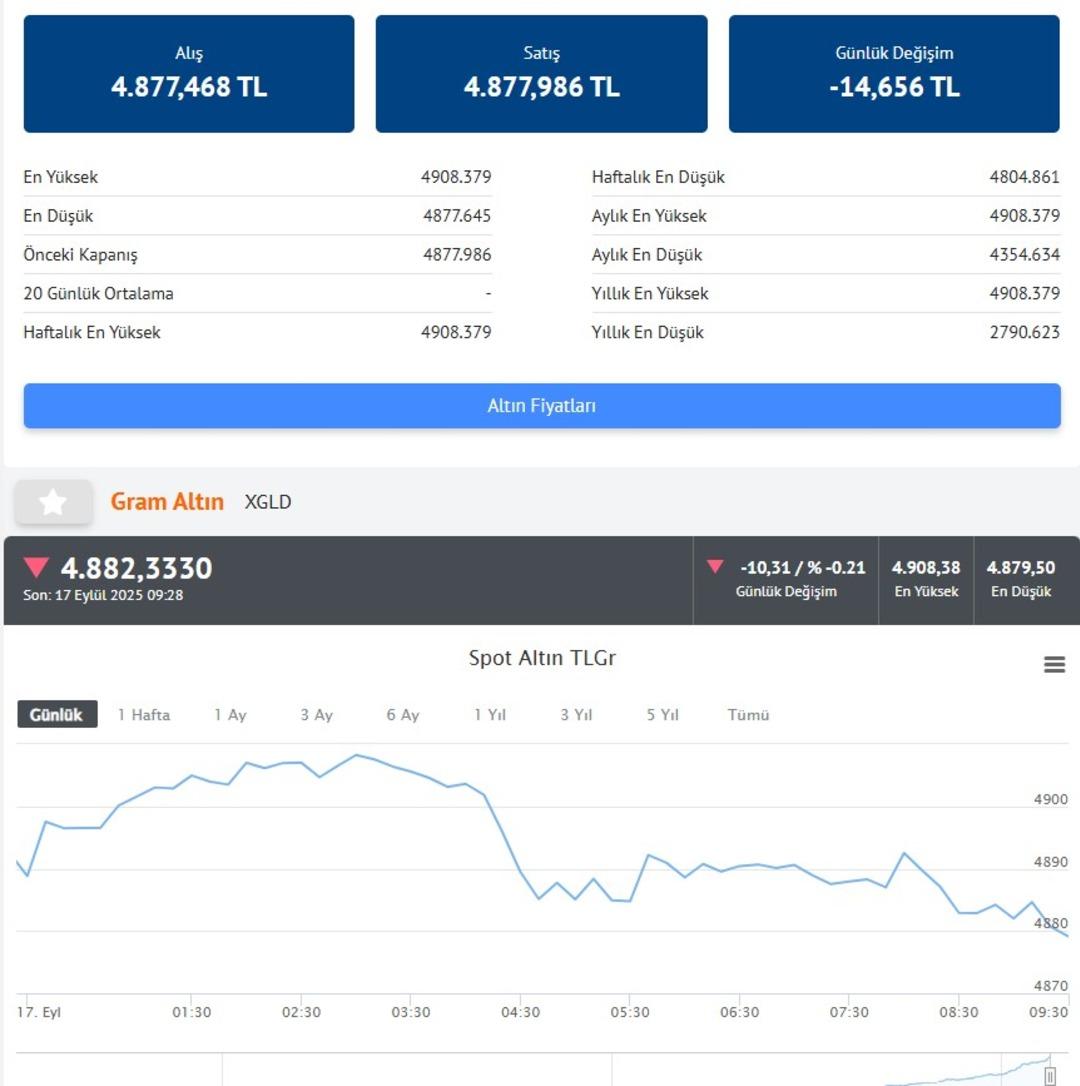Click the chart navigator handle at bottom right
Image resolution: width=1080 pixels, height=1086 pixels.
pos(1050,1076)
